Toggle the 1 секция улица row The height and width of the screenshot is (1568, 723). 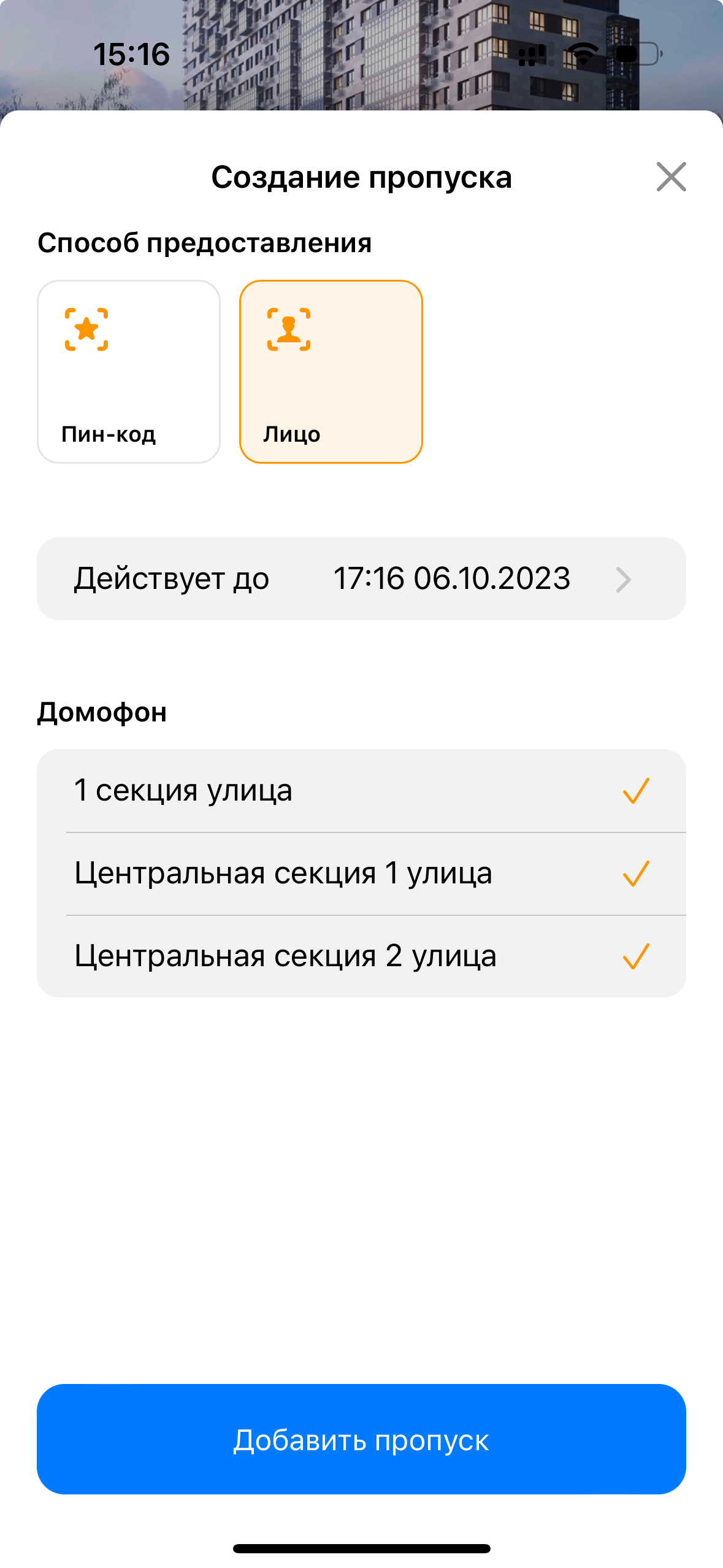pos(361,791)
